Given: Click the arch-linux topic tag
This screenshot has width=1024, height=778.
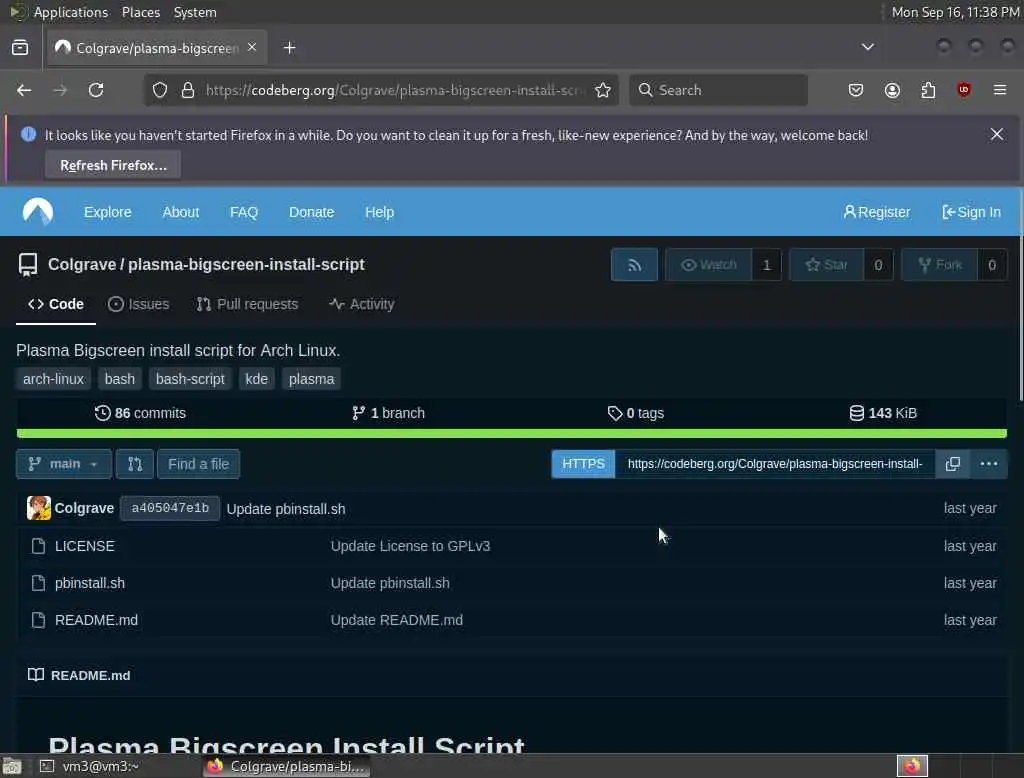Looking at the screenshot, I should click(x=54, y=379).
